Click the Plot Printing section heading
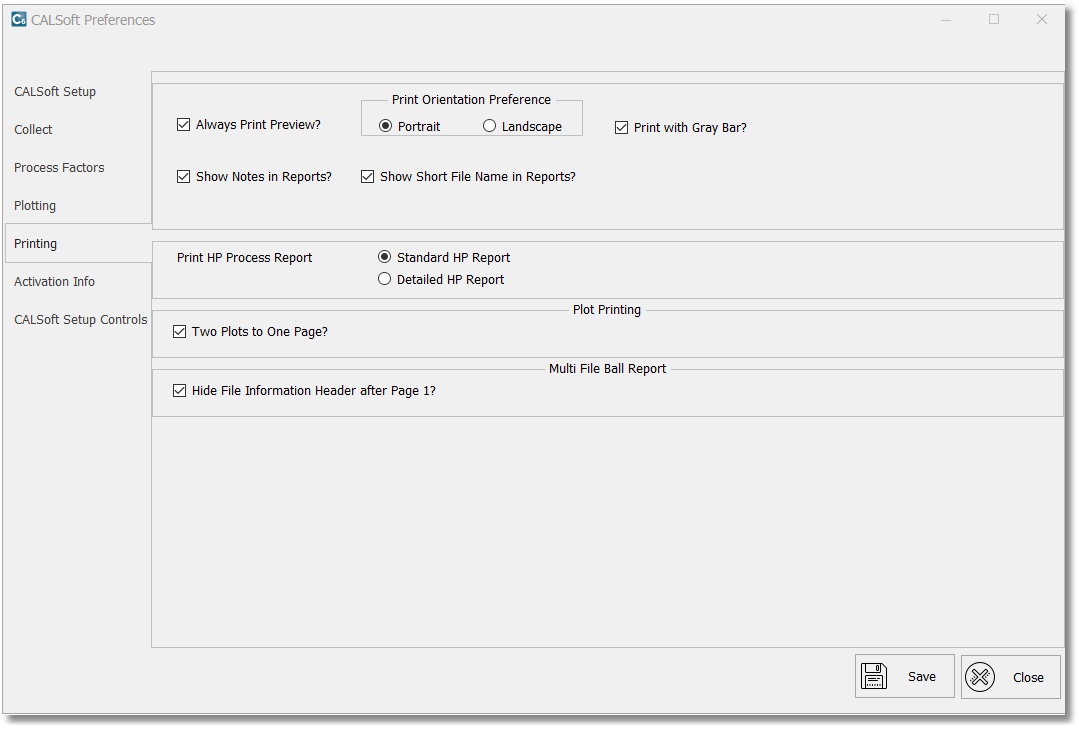The height and width of the screenshot is (729, 1079). click(607, 310)
